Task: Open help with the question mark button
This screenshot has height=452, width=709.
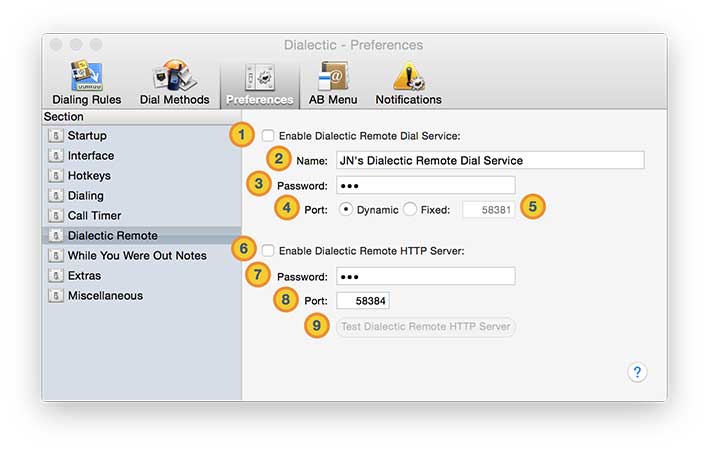Action: pos(637,372)
